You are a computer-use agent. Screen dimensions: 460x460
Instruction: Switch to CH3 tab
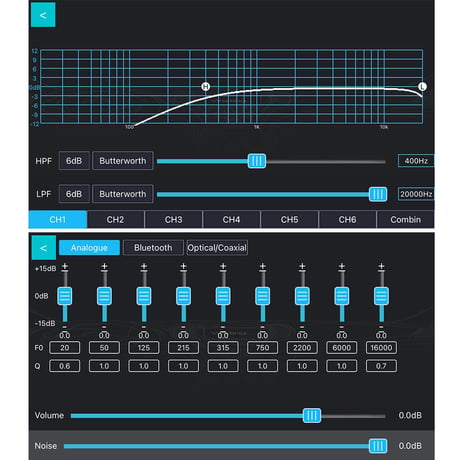[x=173, y=219]
